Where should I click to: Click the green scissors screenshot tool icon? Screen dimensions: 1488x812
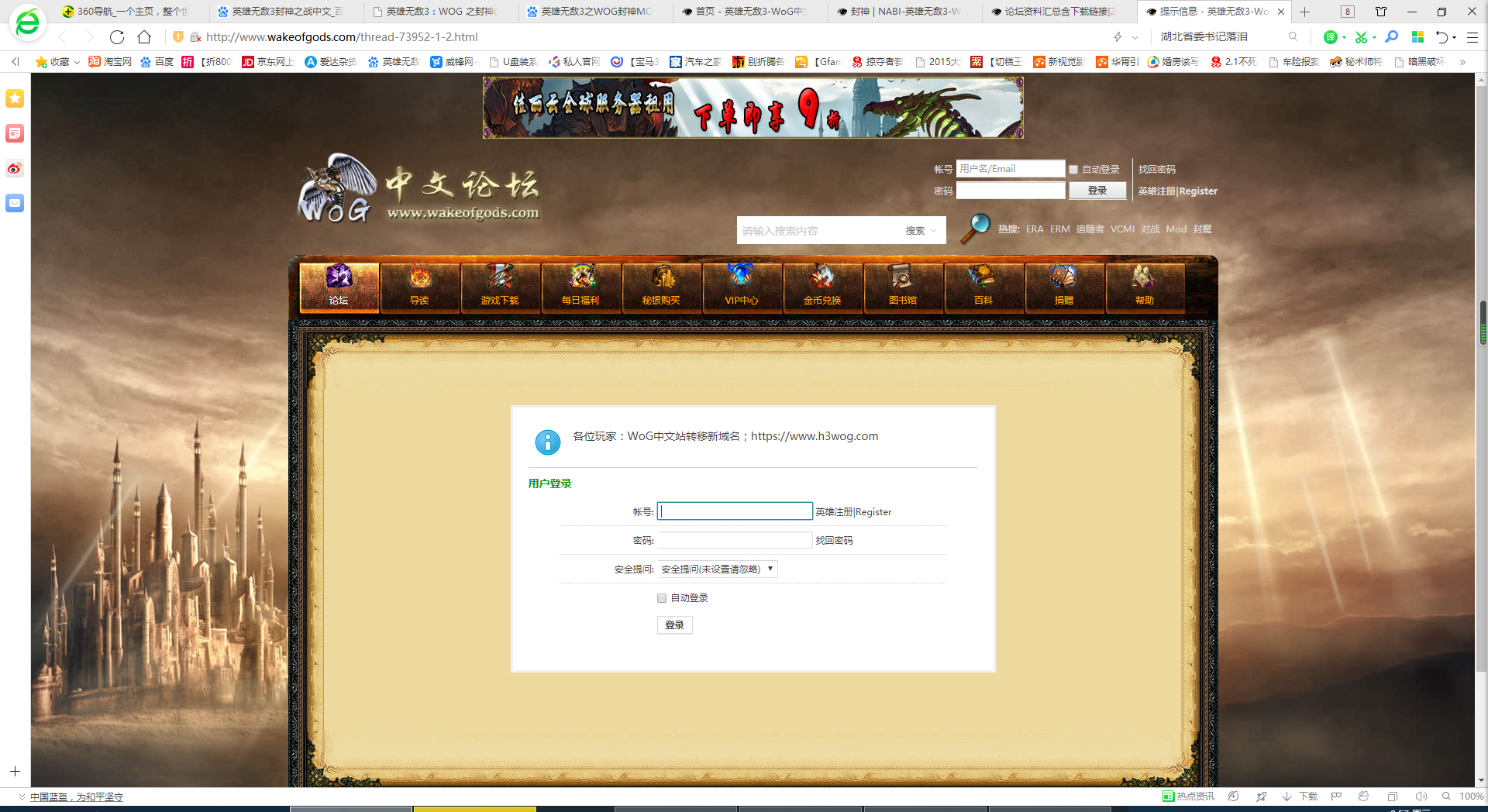click(1361, 36)
